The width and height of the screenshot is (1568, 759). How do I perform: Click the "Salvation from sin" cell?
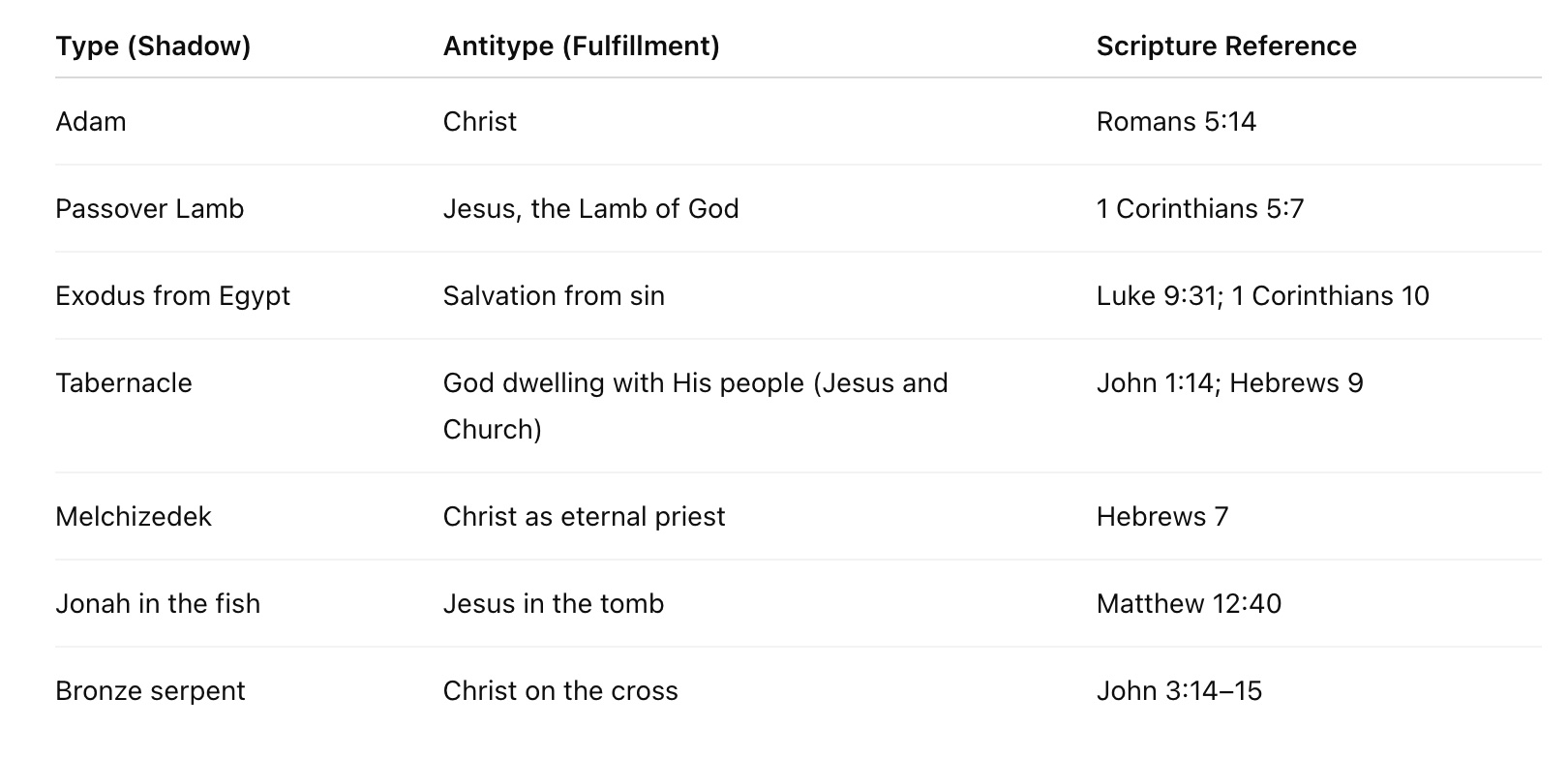tap(554, 296)
